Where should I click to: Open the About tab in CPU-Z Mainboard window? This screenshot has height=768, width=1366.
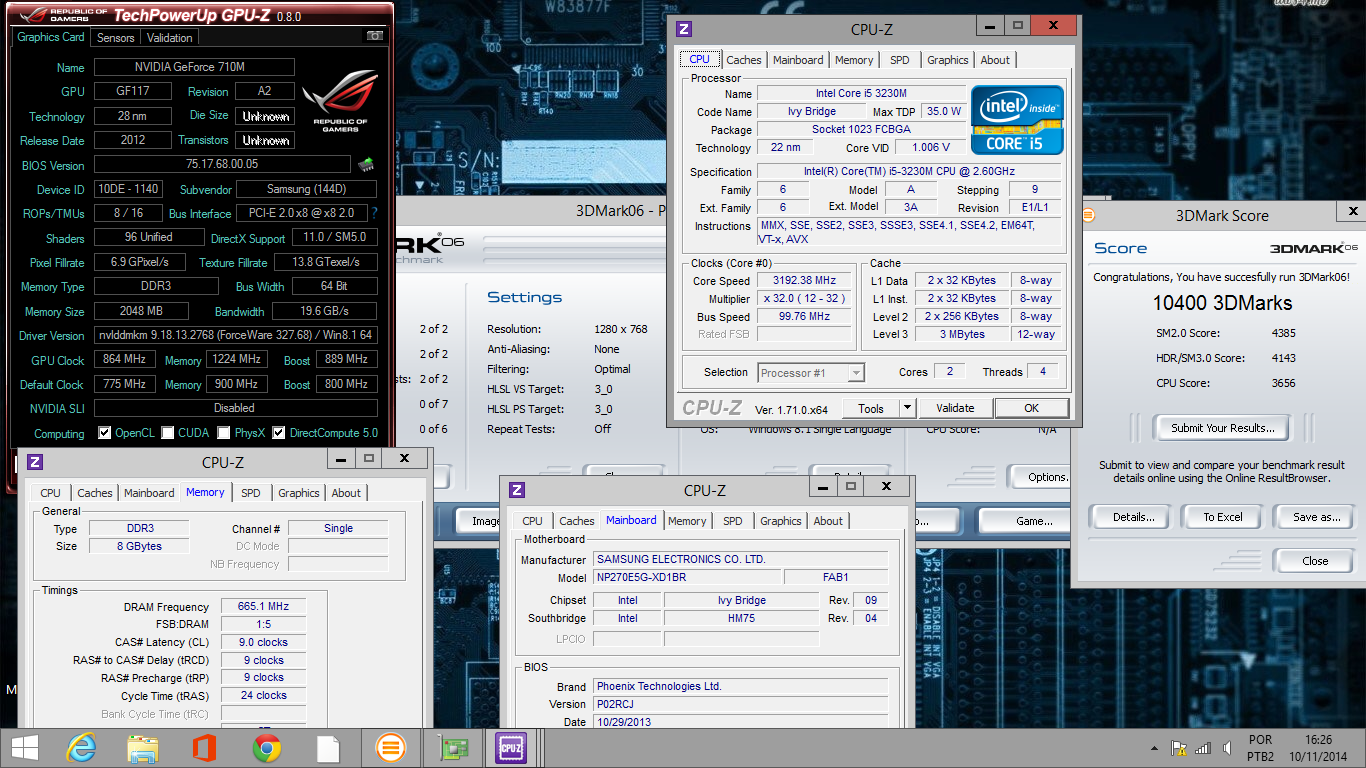point(828,521)
